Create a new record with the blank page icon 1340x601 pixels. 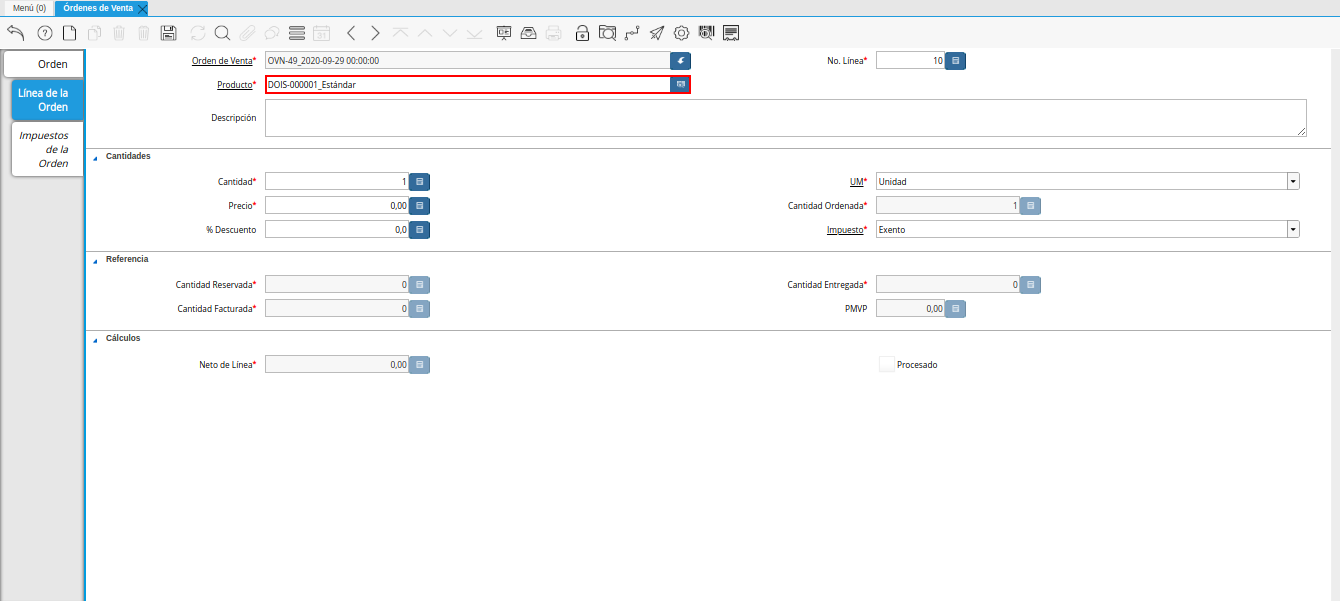(x=69, y=33)
